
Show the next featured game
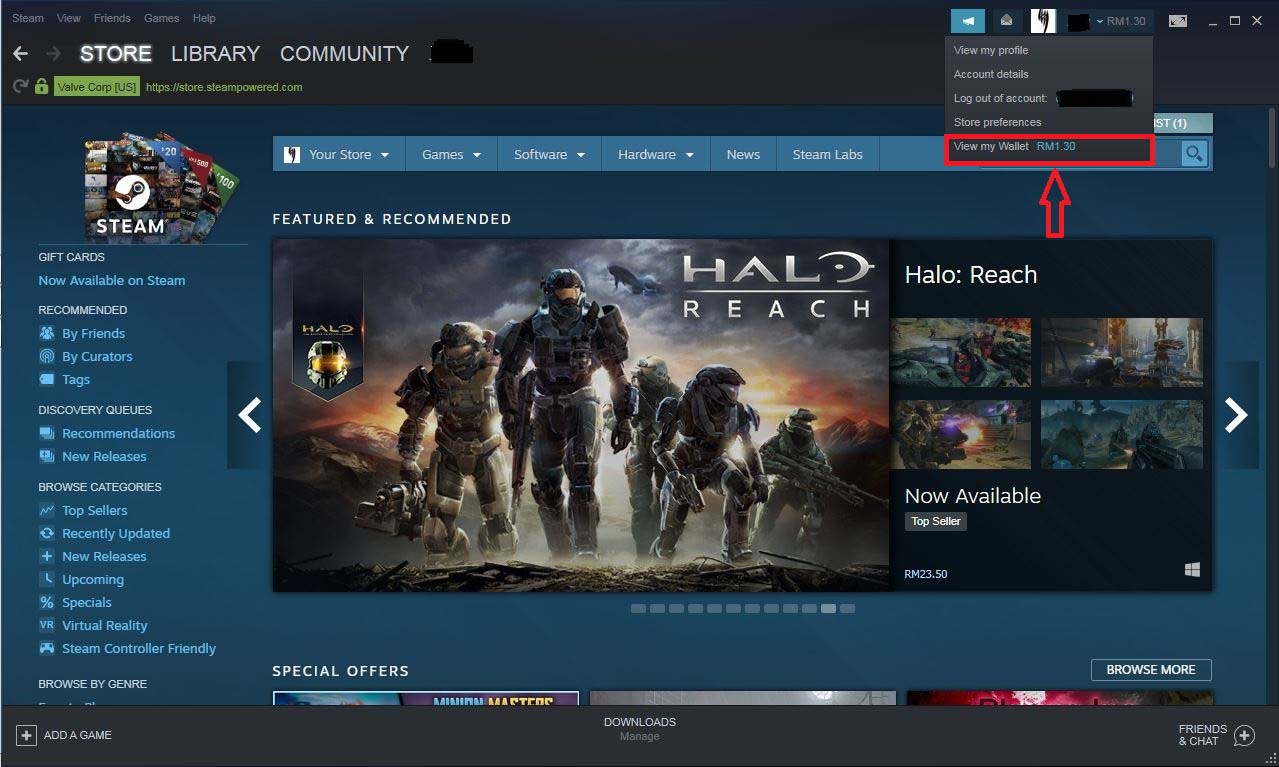[x=1236, y=415]
